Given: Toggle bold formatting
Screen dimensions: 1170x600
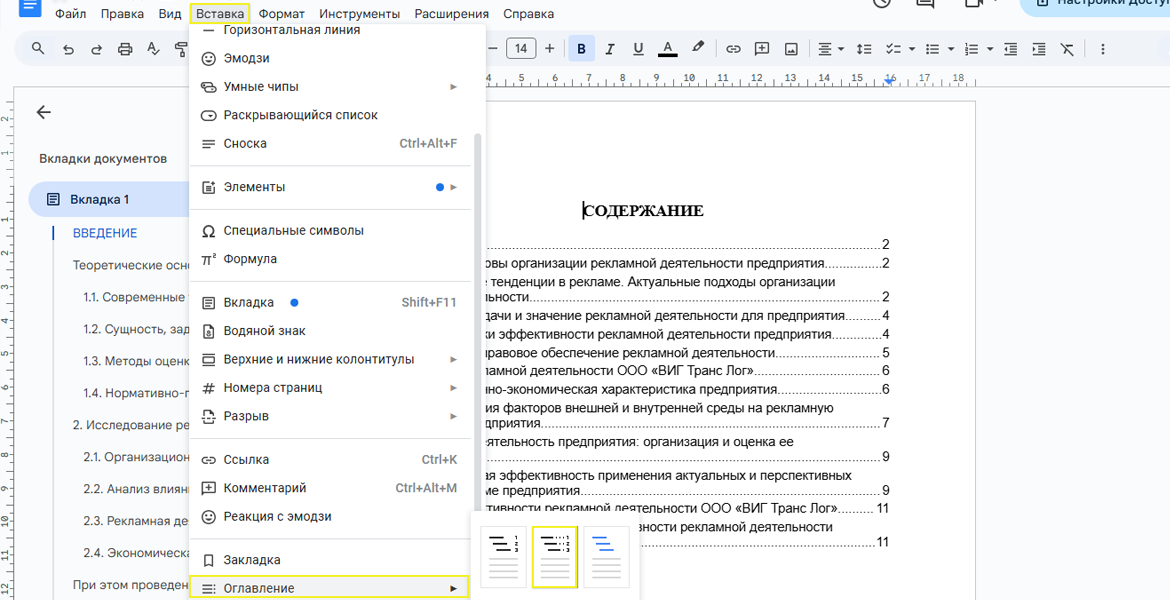Looking at the screenshot, I should point(581,49).
